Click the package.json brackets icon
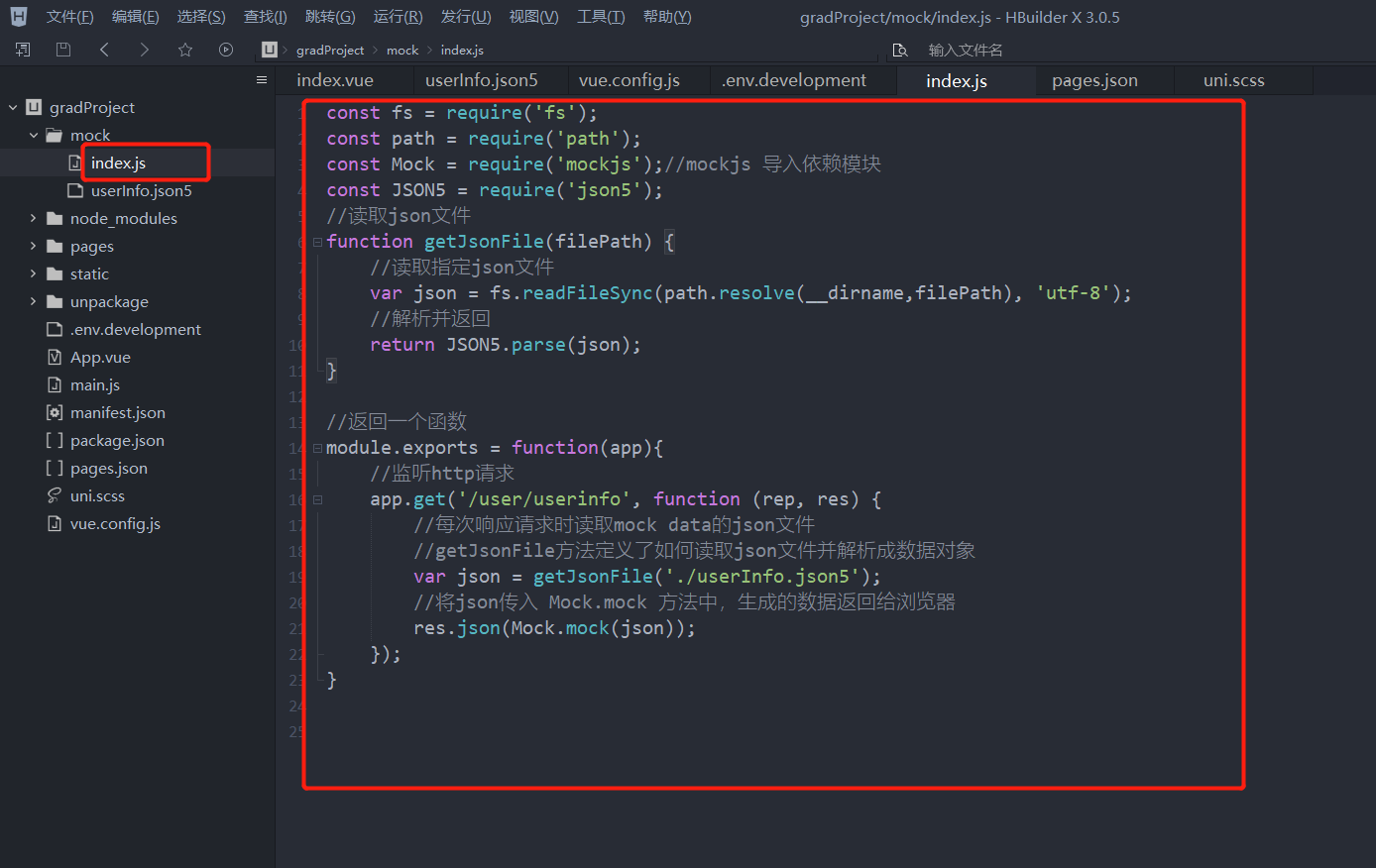Viewport: 1376px width, 868px height. pos(55,440)
